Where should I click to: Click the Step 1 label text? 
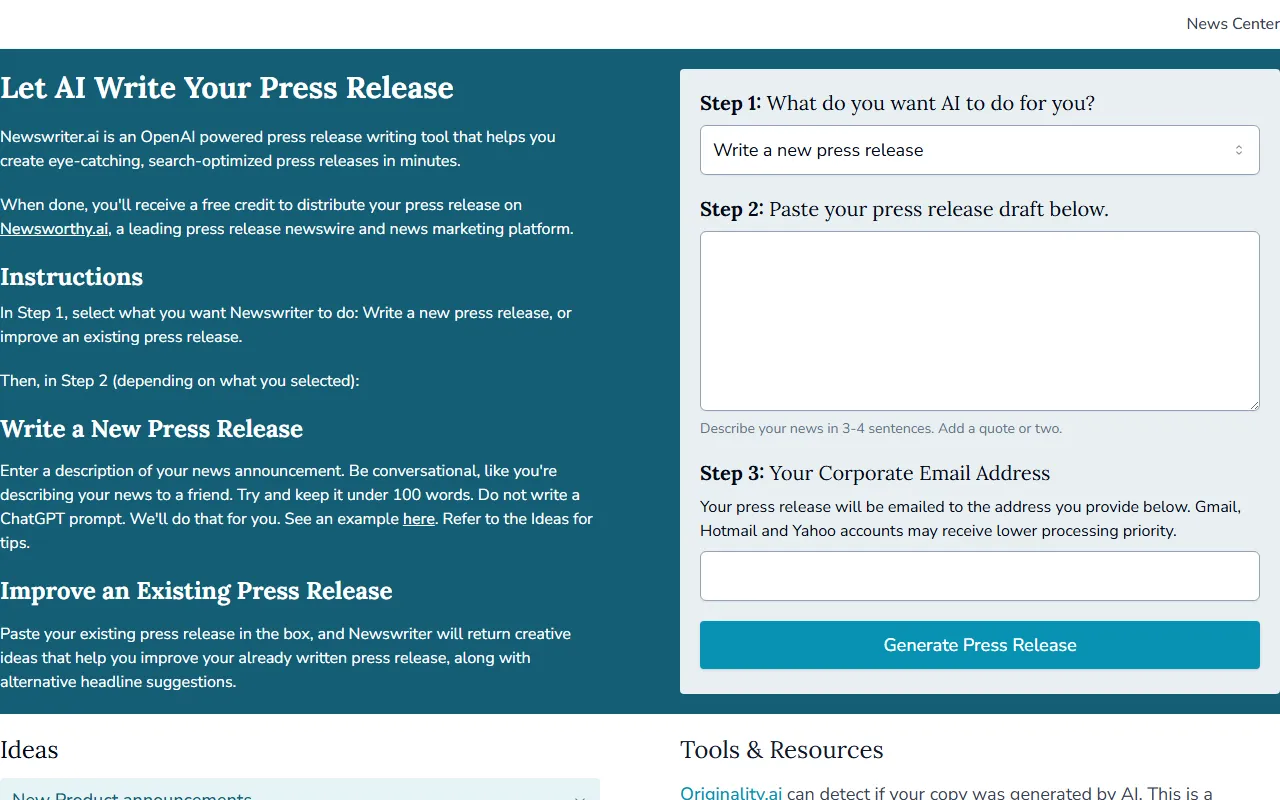tap(897, 103)
